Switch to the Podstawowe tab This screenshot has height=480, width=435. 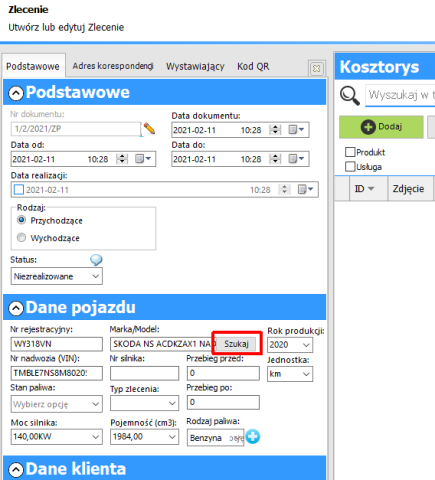tap(33, 66)
